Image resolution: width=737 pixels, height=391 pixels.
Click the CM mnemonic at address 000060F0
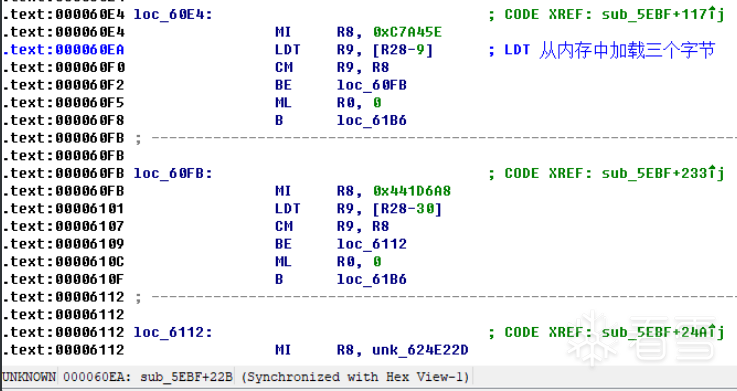pos(284,68)
